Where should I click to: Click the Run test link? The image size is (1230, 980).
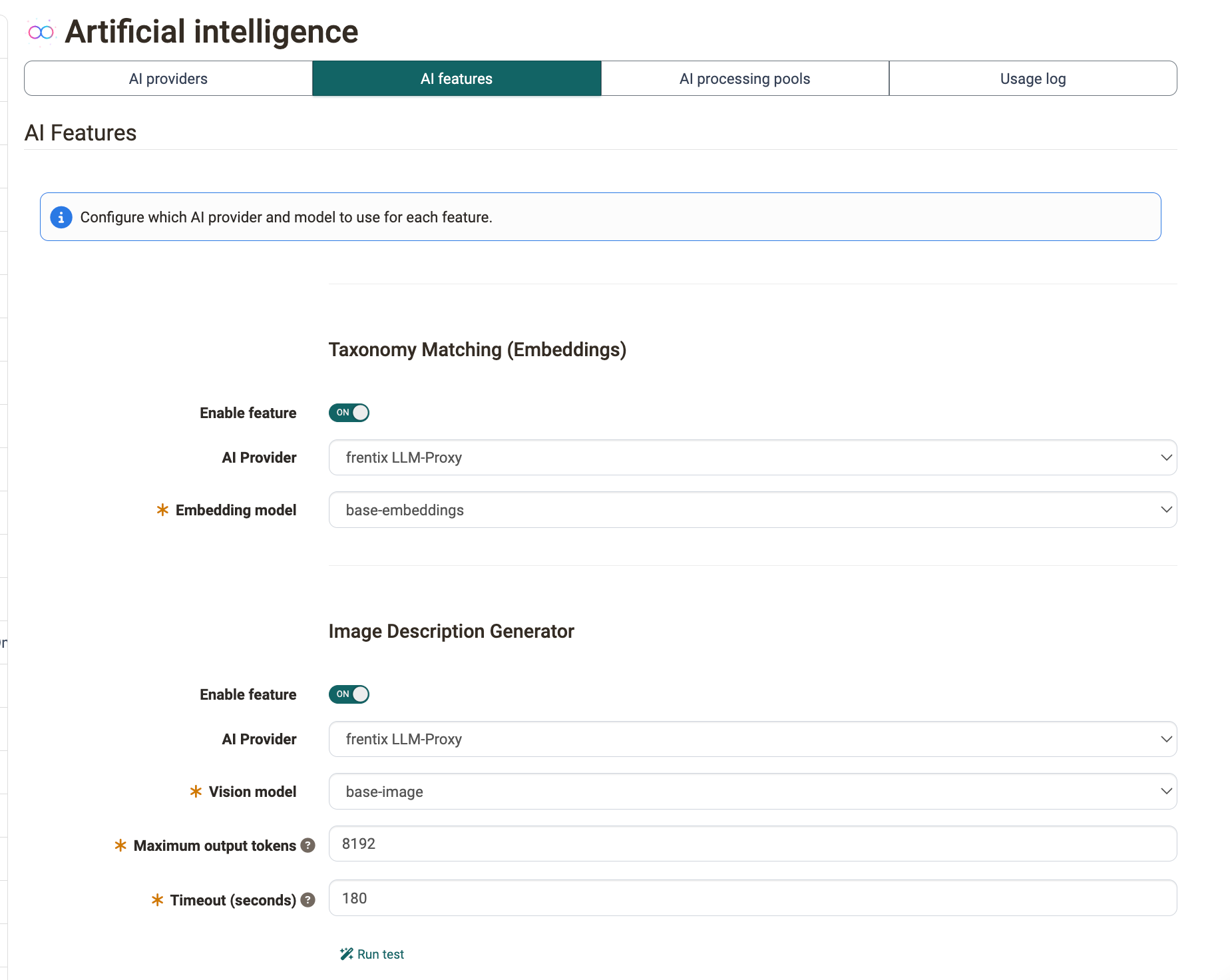pos(372,954)
